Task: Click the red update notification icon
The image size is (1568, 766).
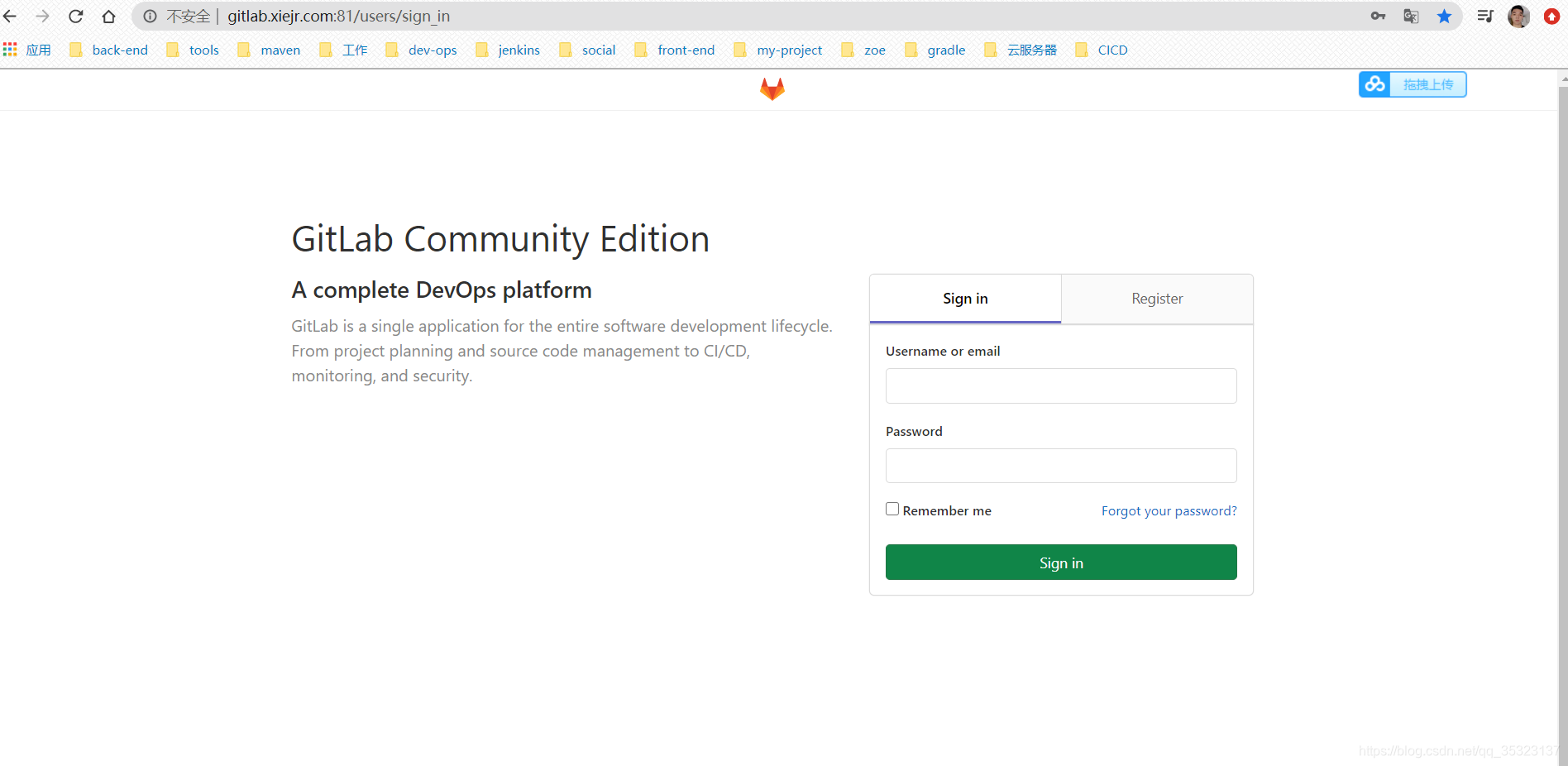Action: (1551, 16)
